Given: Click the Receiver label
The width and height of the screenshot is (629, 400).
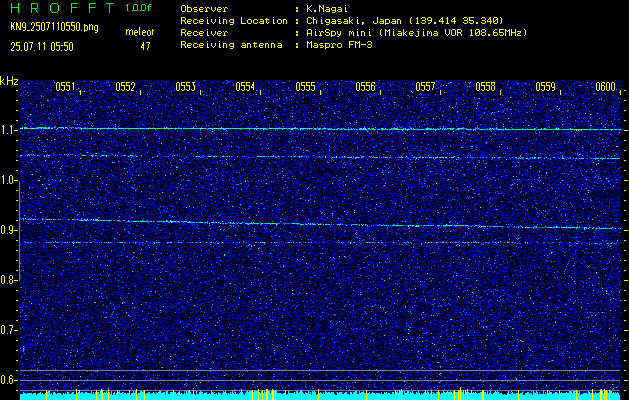Looking at the screenshot, I should (204, 32).
